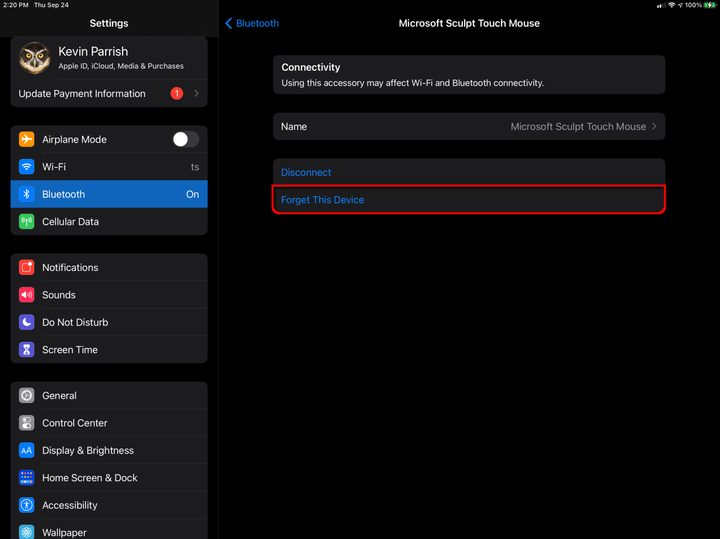Viewport: 720px width, 539px height.
Task: Go back using the Bluetooth chevron
Action: pos(229,23)
